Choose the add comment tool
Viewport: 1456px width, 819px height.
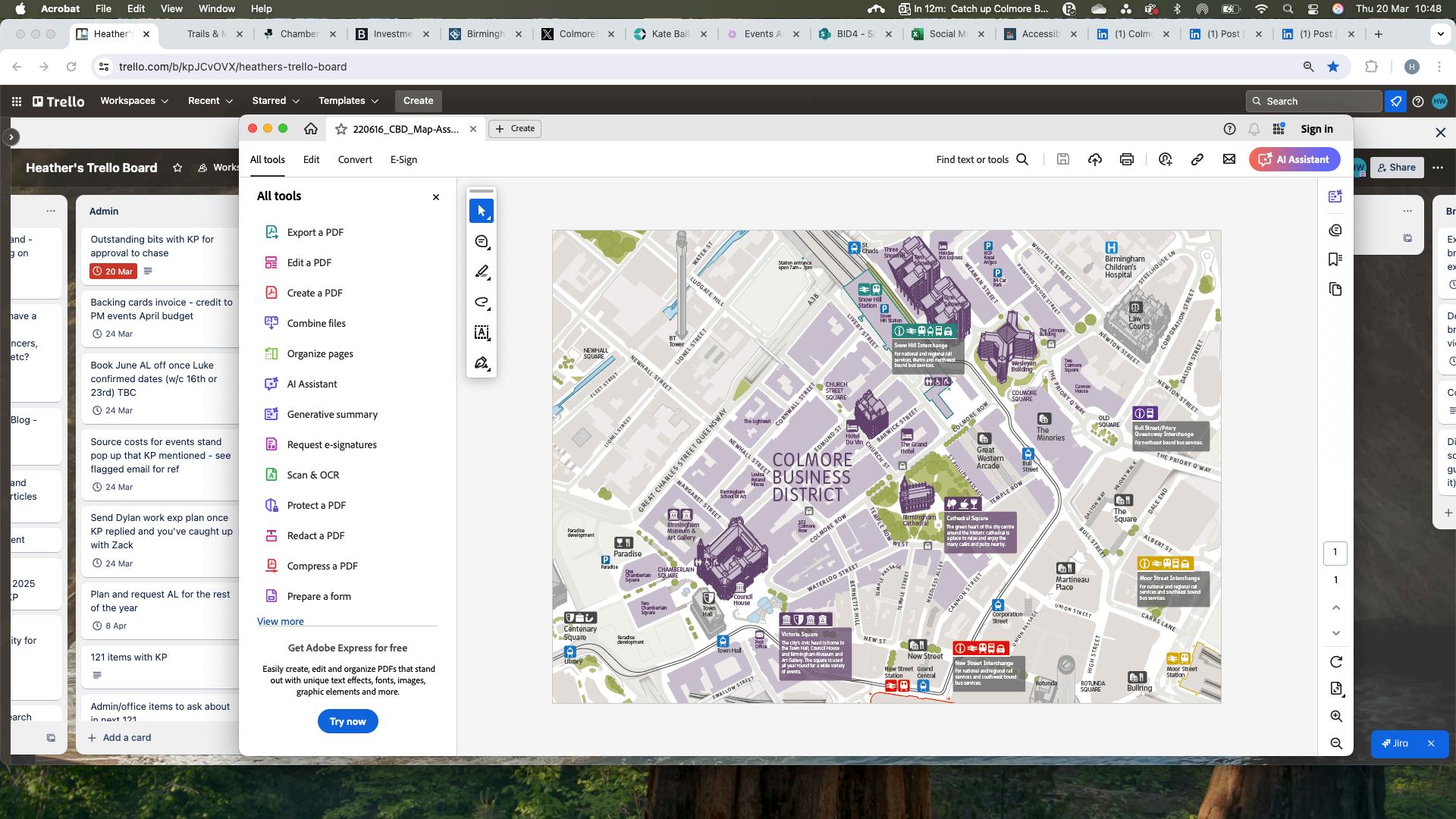coord(482,242)
